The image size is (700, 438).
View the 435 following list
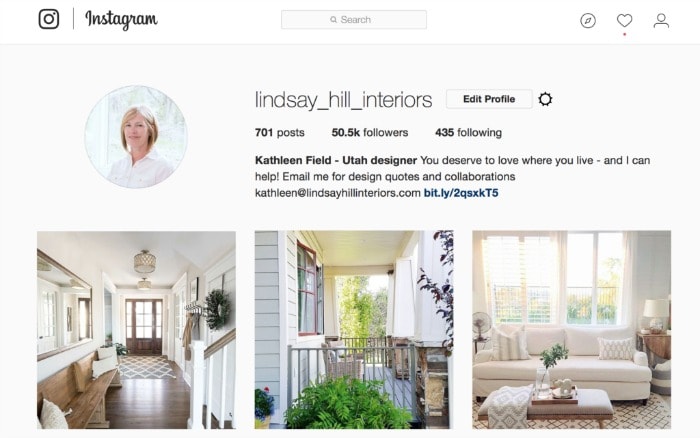coord(468,133)
